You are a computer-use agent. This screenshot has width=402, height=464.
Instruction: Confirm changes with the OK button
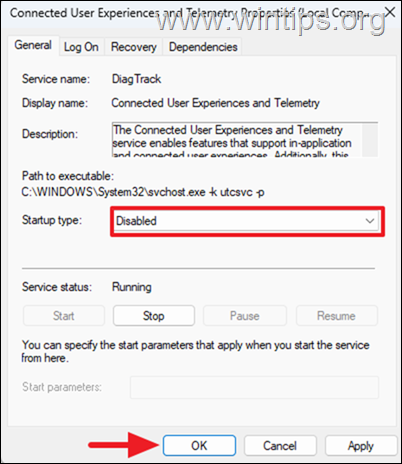click(199, 446)
